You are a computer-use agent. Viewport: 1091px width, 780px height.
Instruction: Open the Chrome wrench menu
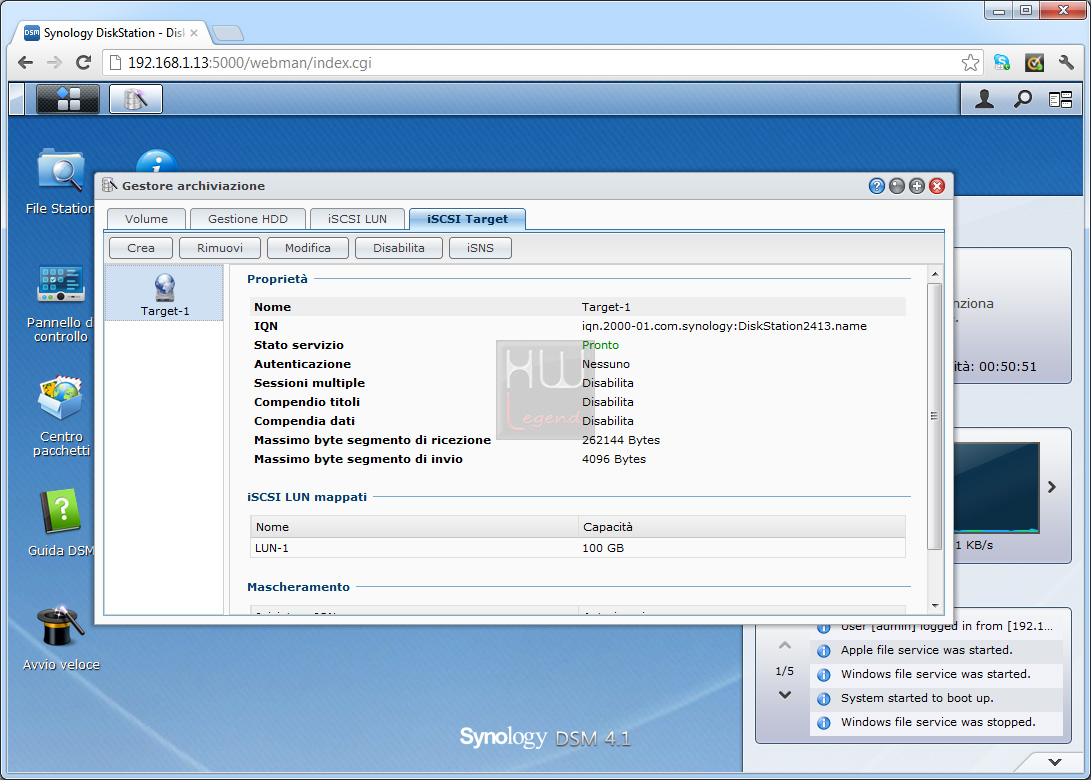(1066, 63)
